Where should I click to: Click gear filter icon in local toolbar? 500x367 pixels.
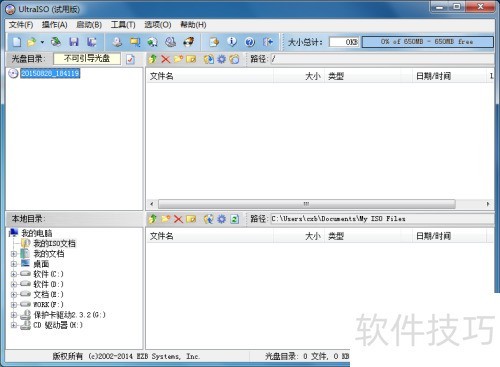222,219
